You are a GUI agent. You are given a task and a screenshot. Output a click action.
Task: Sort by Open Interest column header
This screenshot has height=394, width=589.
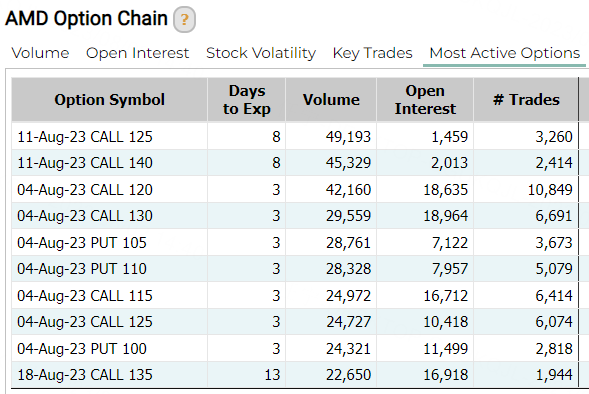coord(425,100)
